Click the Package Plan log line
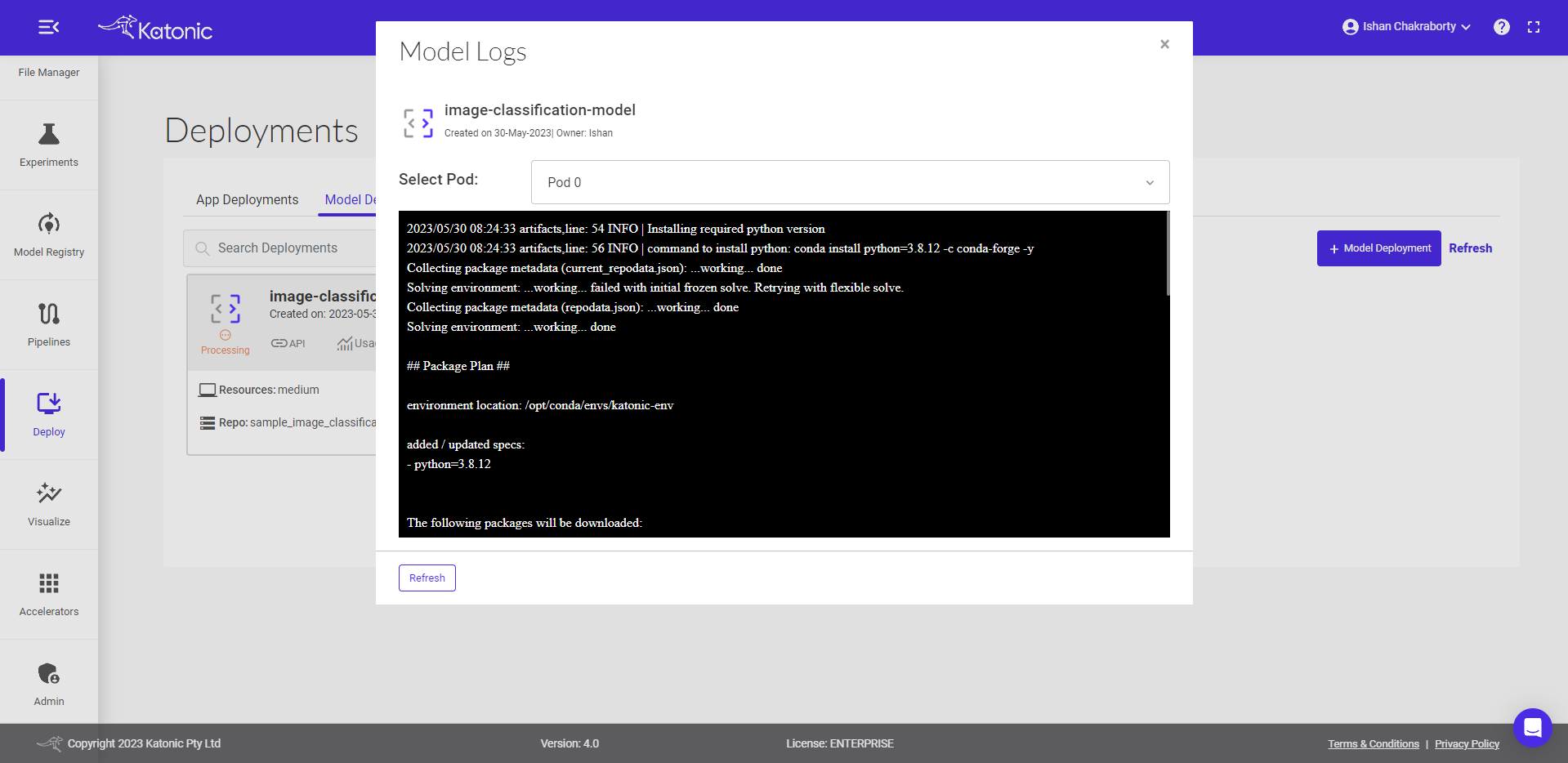1568x763 pixels. [458, 366]
